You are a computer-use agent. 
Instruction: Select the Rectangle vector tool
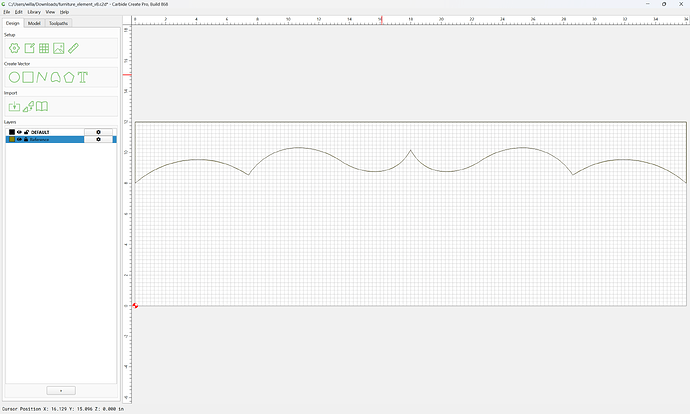pos(28,77)
